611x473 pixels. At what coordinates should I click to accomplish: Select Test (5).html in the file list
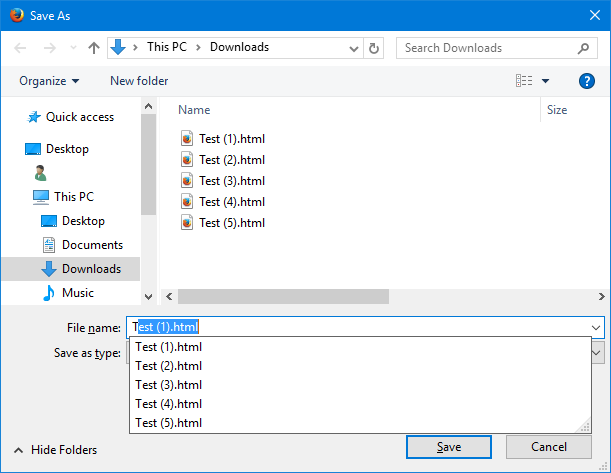tap(223, 223)
